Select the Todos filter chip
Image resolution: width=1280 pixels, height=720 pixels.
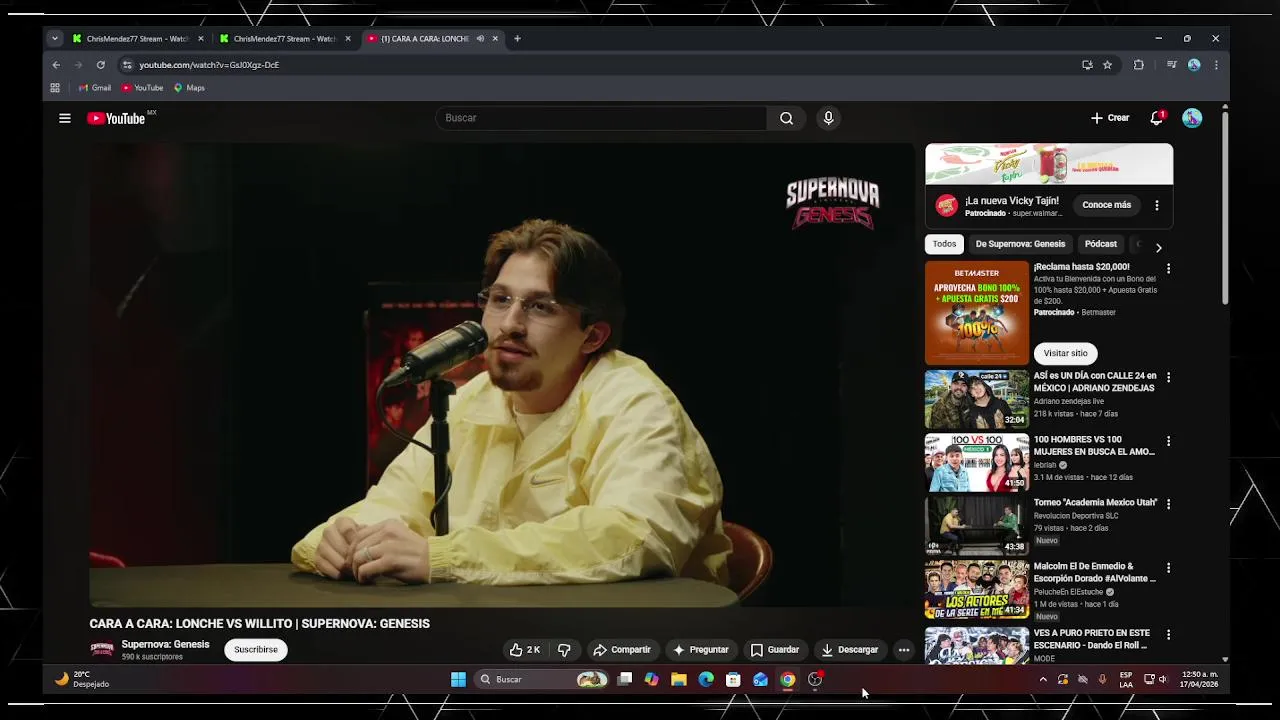pos(944,244)
